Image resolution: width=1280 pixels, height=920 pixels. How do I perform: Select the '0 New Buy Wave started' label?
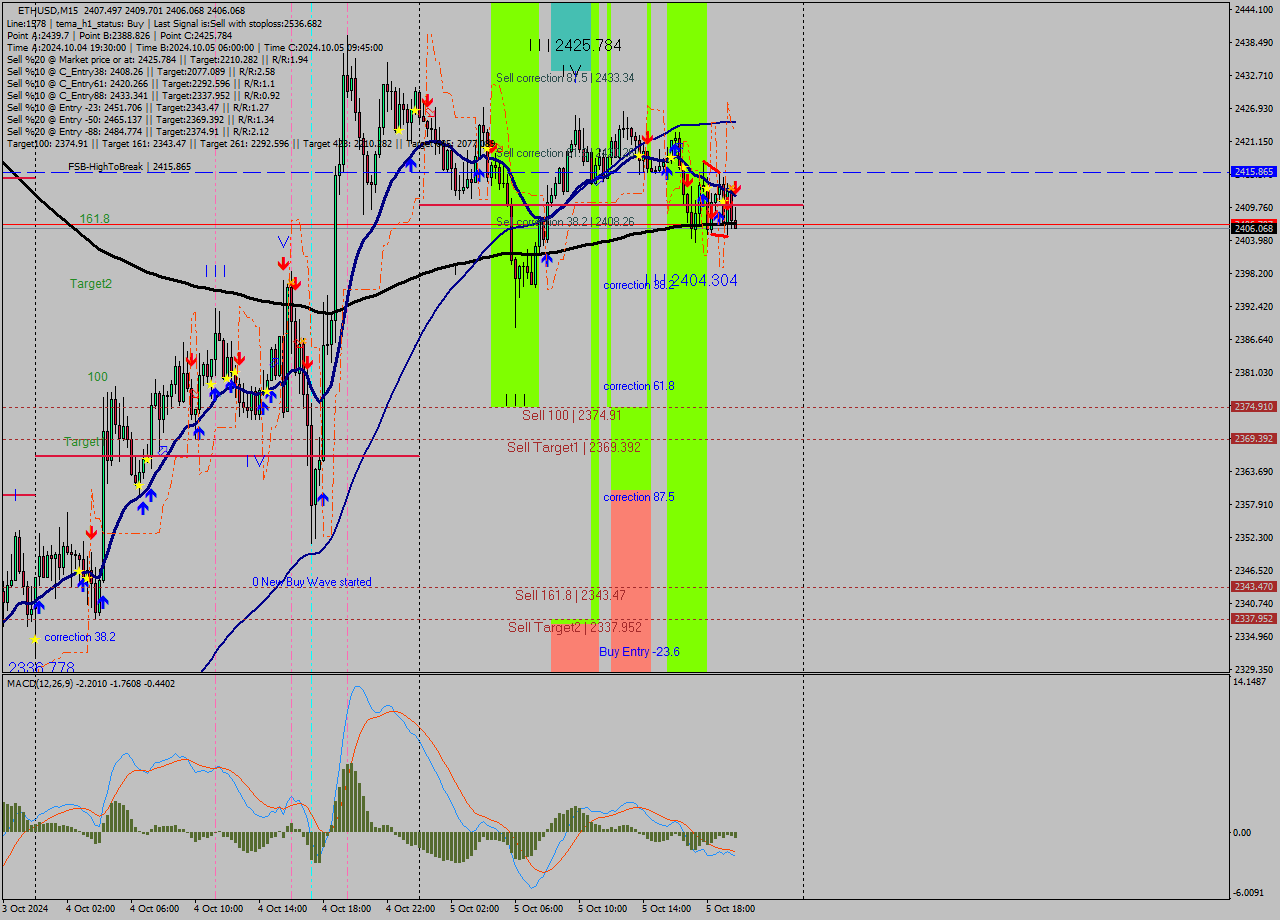311,582
